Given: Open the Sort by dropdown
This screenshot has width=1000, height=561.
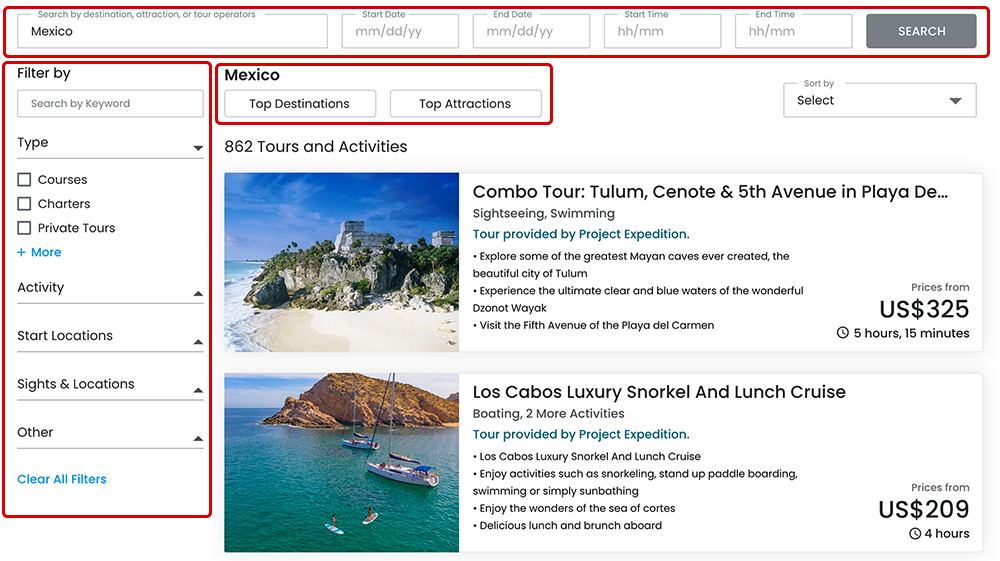Looking at the screenshot, I should pyautogui.click(x=879, y=100).
